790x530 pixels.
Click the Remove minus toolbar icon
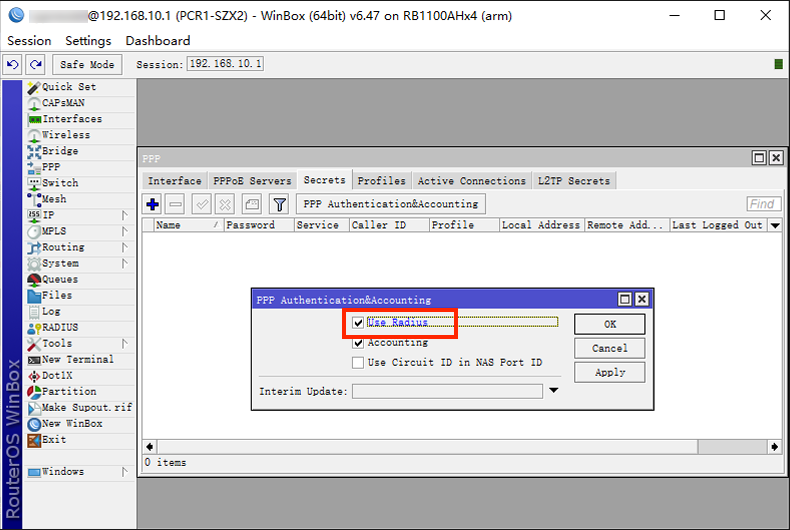[x=175, y=204]
